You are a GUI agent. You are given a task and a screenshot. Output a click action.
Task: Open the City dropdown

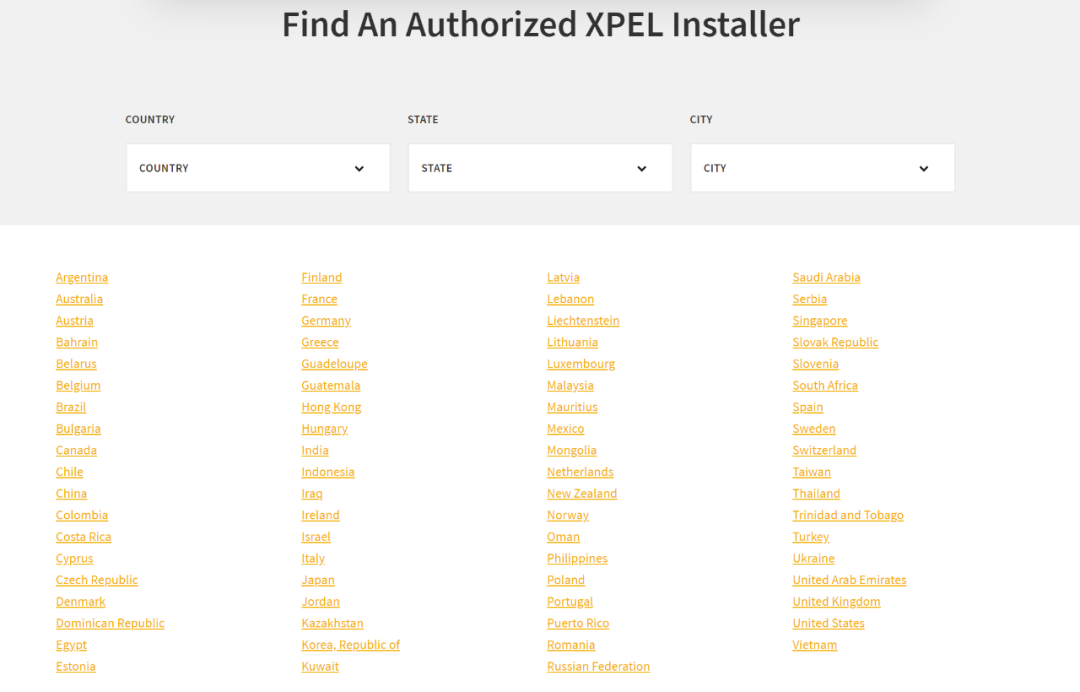tap(822, 168)
